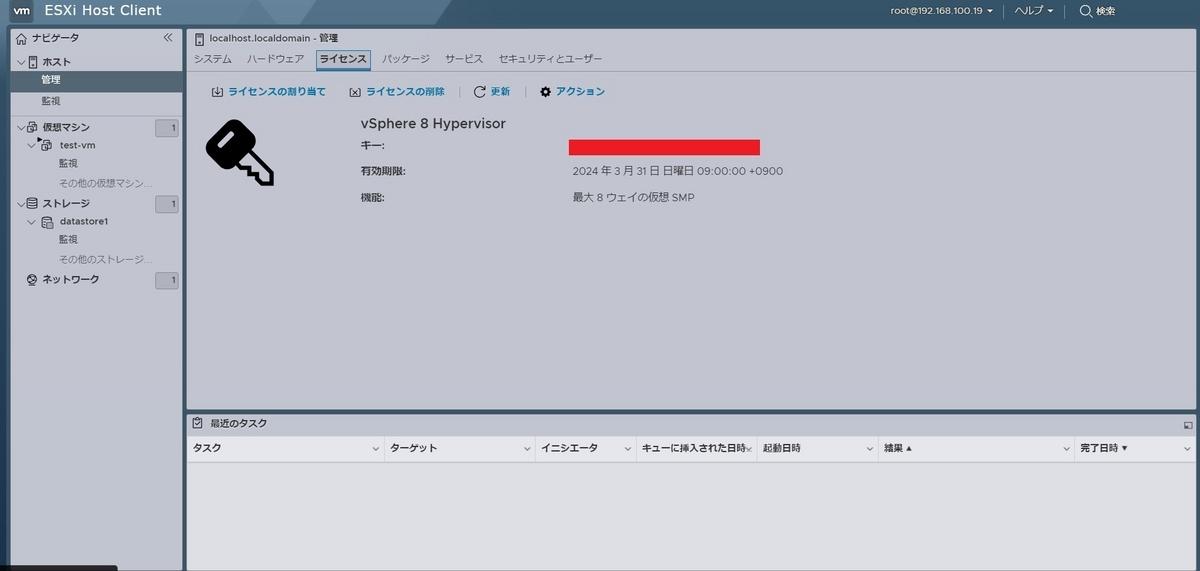
Task: Click the Navigator home icon
Action: pyautogui.click(x=21, y=38)
